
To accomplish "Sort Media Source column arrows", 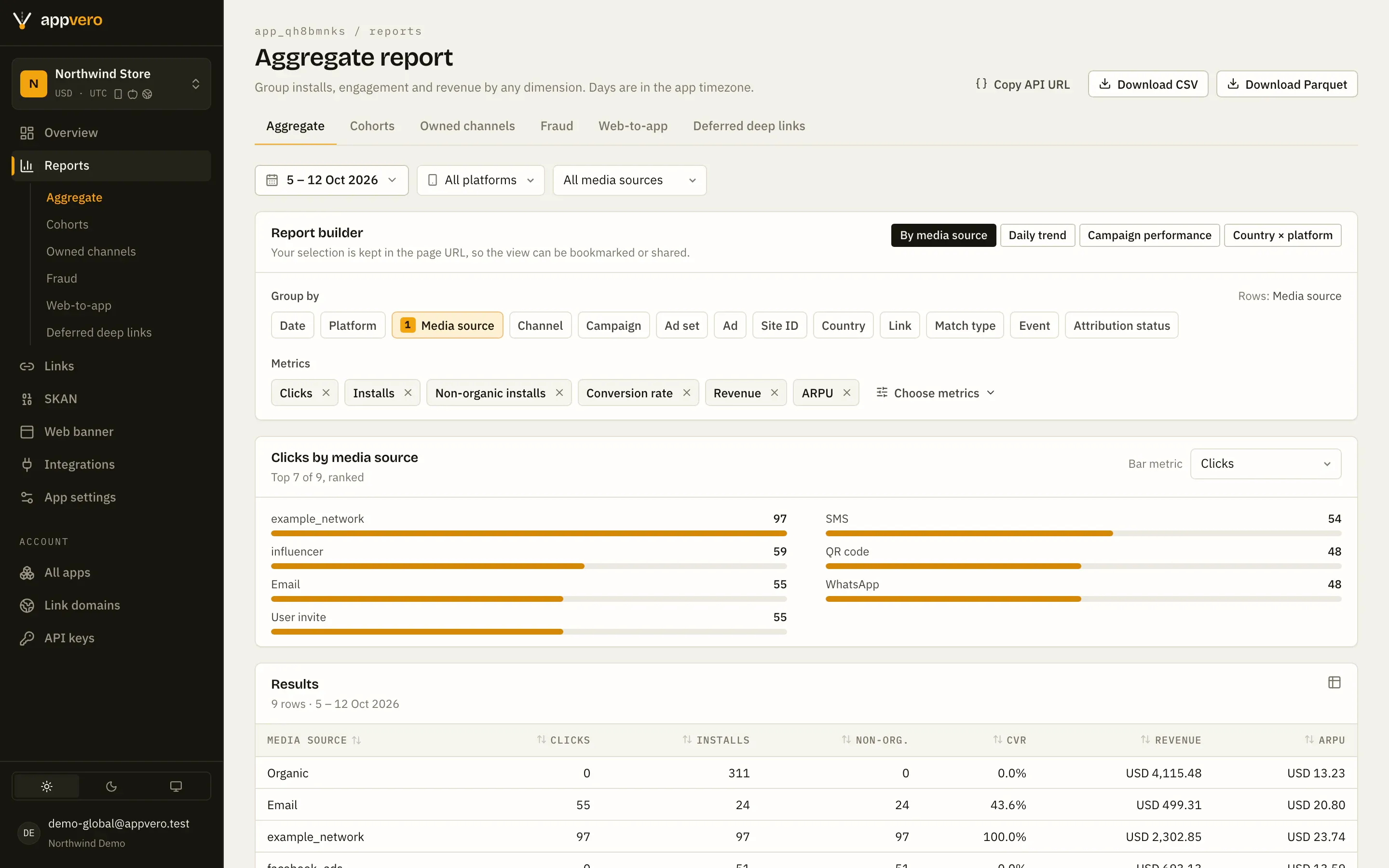I will [356, 740].
